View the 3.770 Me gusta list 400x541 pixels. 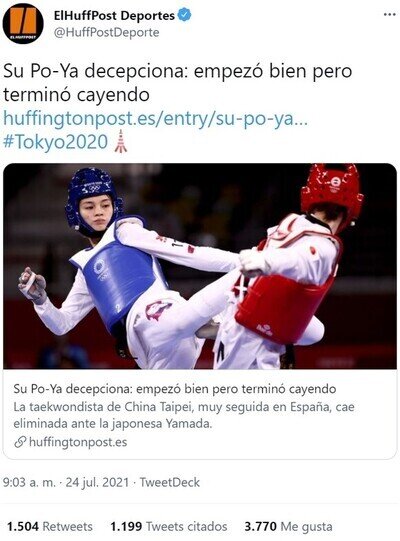(289, 527)
